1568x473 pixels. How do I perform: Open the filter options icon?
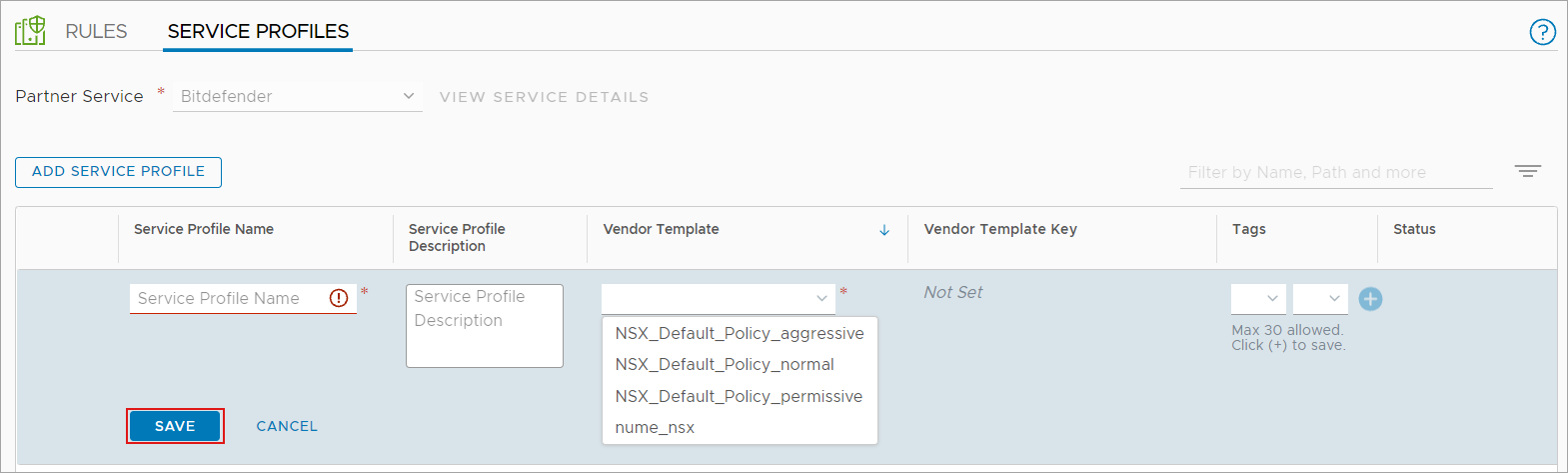[1527, 171]
